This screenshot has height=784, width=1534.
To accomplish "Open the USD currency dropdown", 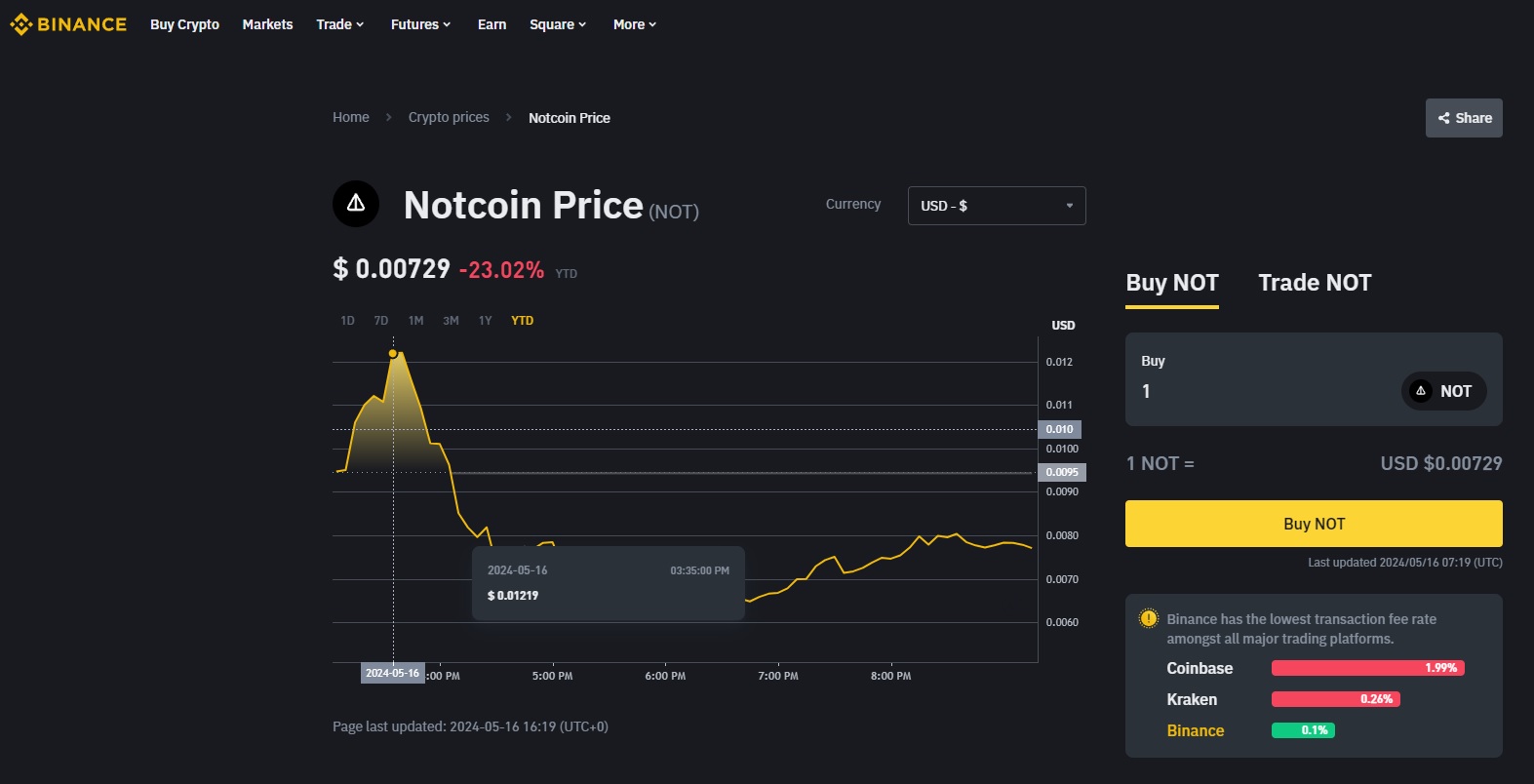I will (996, 206).
